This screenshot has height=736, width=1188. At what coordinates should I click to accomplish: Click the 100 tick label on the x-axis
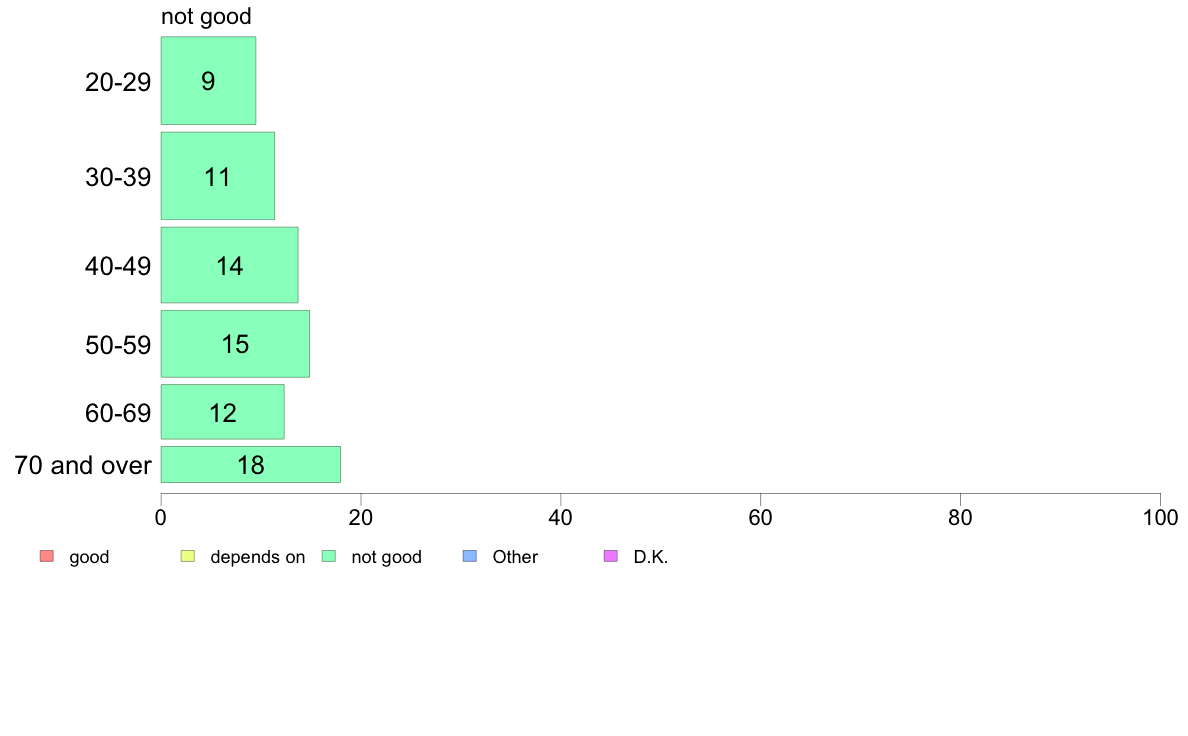pos(1160,518)
